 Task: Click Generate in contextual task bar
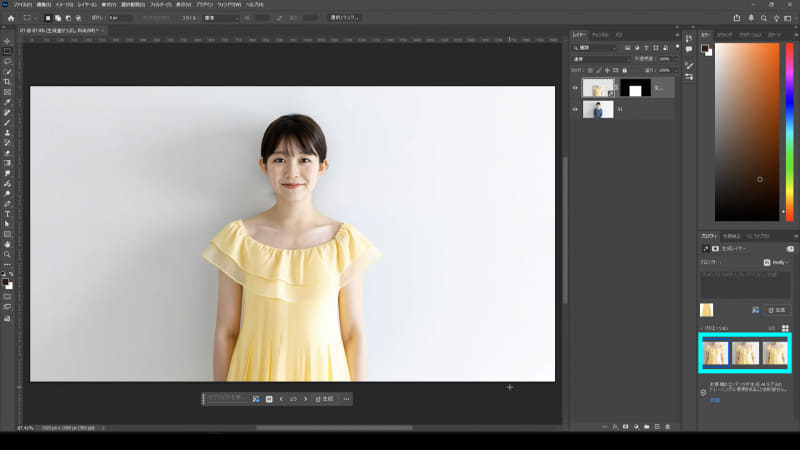click(324, 399)
